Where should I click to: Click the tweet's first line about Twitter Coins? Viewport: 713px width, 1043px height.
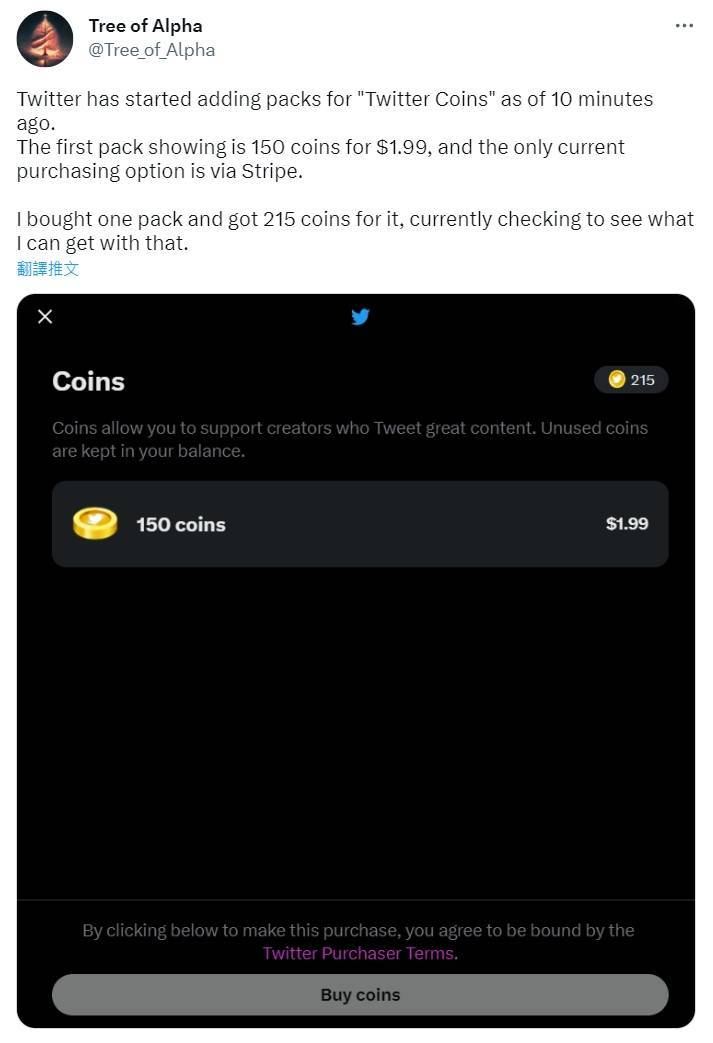[x=334, y=99]
